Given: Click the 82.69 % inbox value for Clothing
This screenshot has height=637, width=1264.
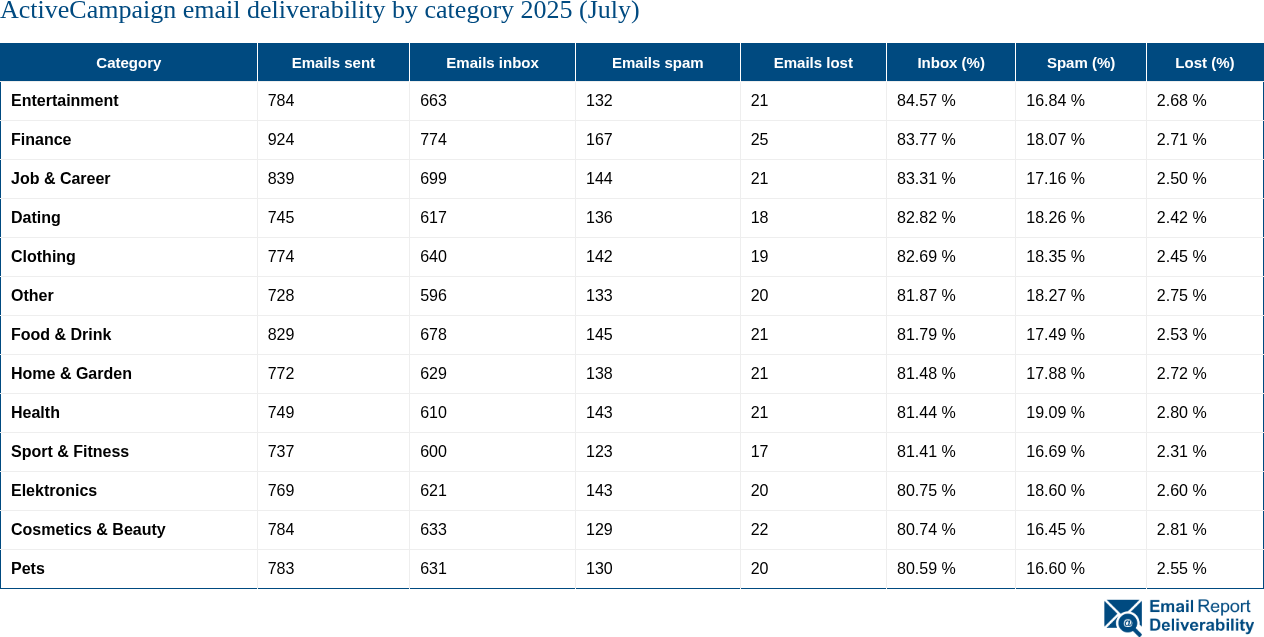Looking at the screenshot, I should (926, 257).
